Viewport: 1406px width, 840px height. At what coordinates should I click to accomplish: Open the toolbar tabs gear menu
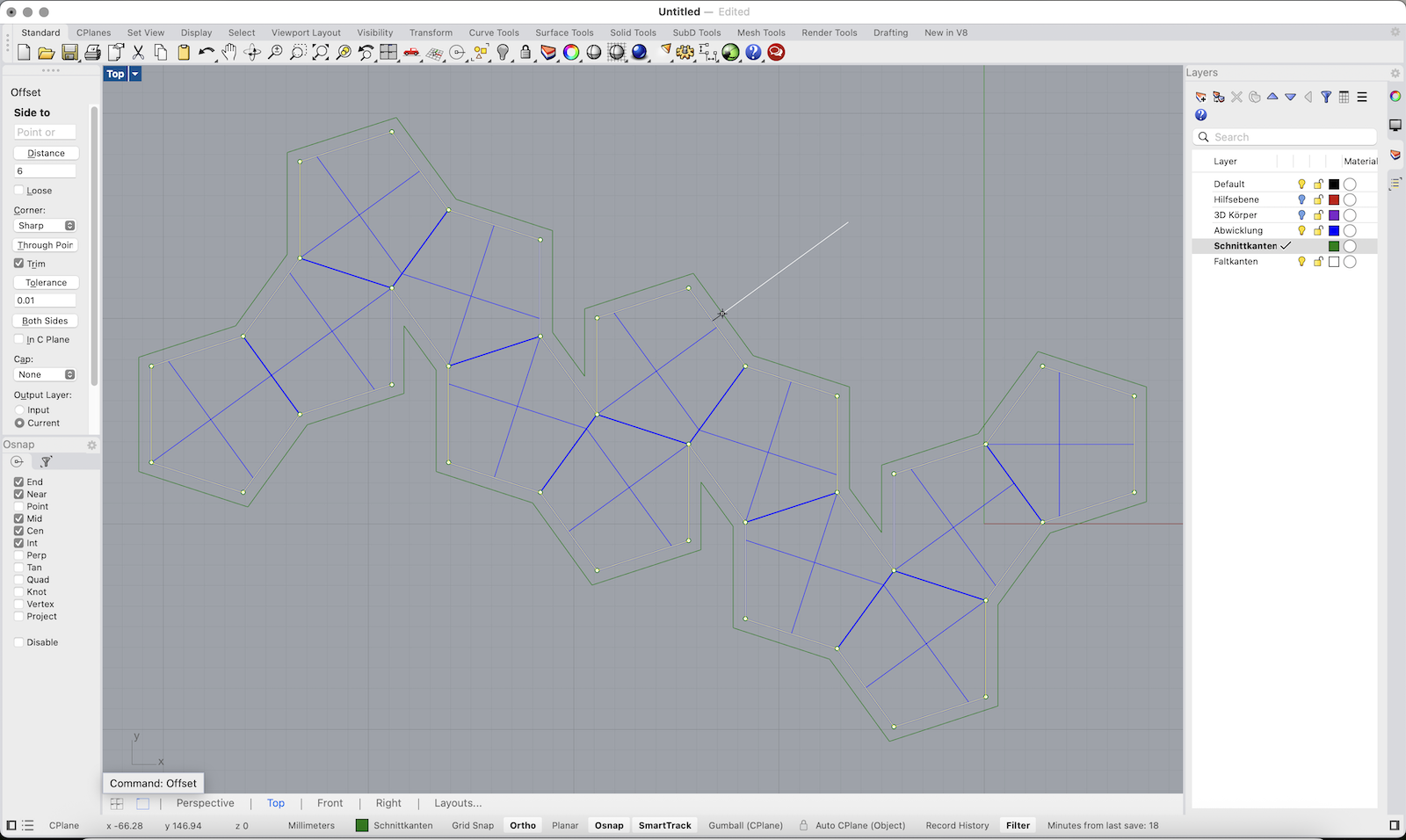point(1395,33)
